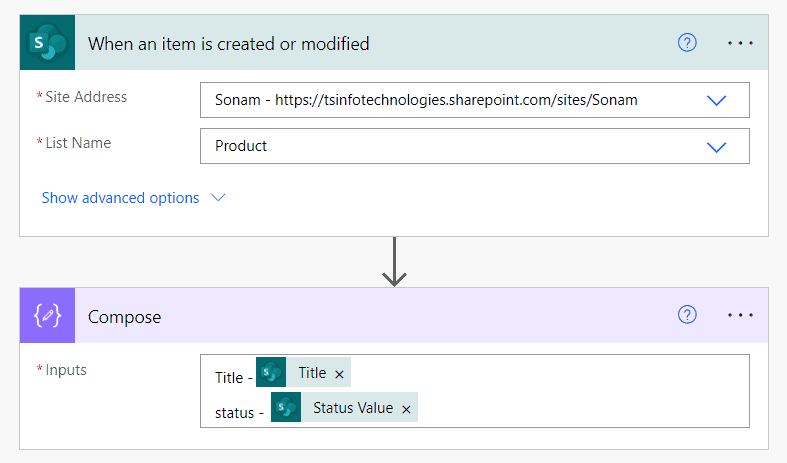This screenshot has width=787, height=463.
Task: Click the SharePoint trigger icon in header
Action: pos(47,43)
